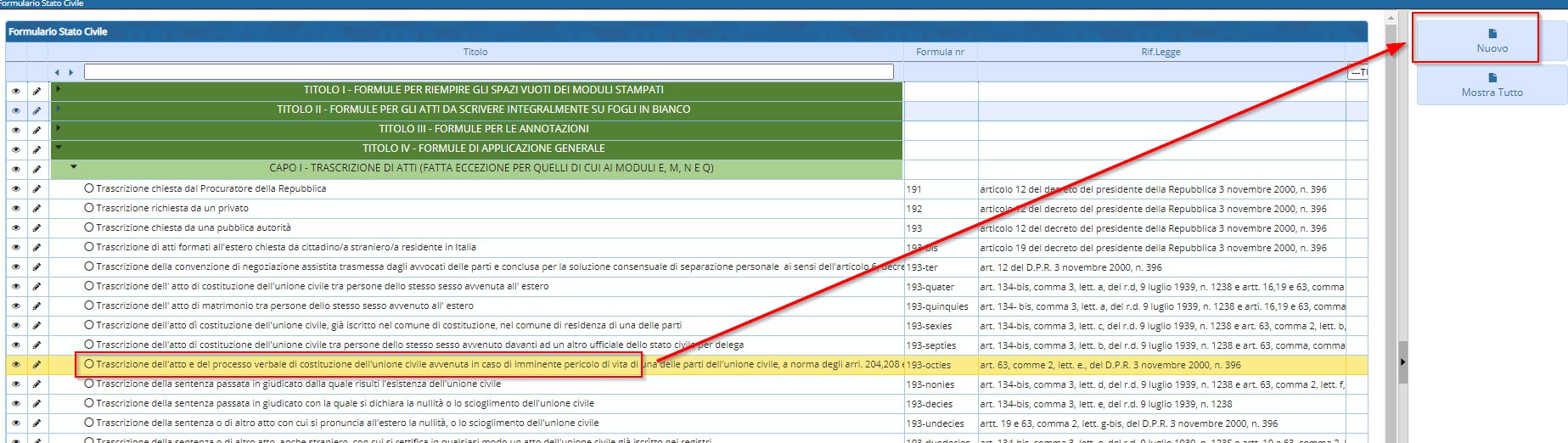Edit the 'Trascrizione richiesta da un privato' row via pencil
Screen dimensions: 1568x443
click(x=37, y=209)
